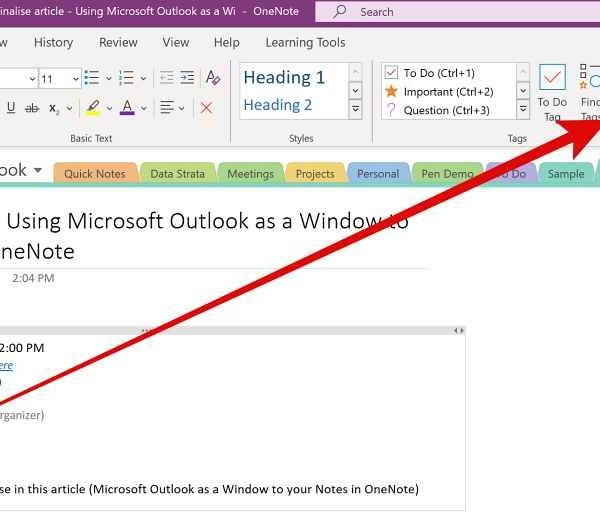This screenshot has width=600, height=525.
Task: Click the note container width handle arrows
Action: (x=459, y=330)
